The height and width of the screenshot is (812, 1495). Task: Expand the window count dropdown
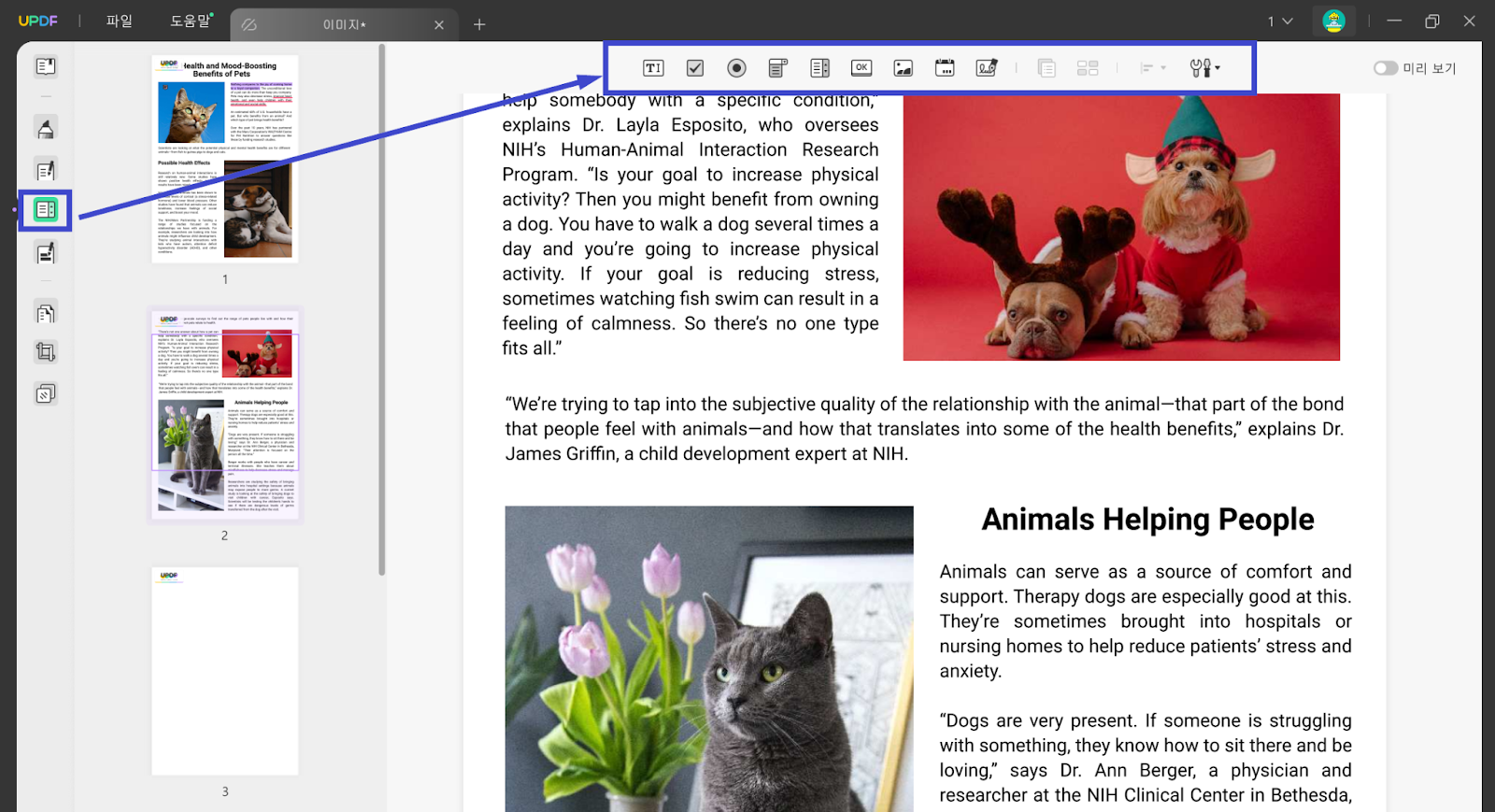click(1279, 21)
